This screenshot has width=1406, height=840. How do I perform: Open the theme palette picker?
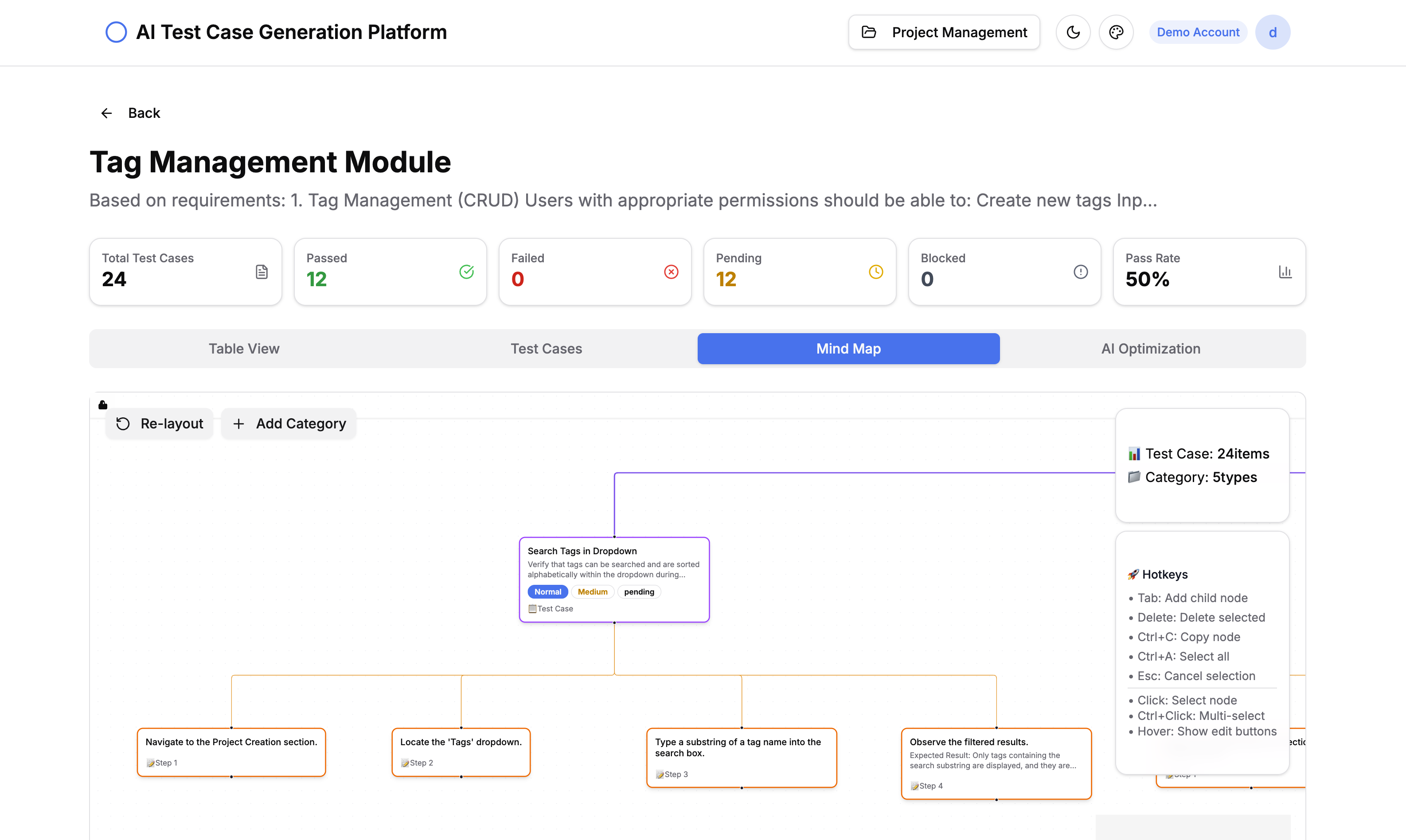coord(1116,32)
